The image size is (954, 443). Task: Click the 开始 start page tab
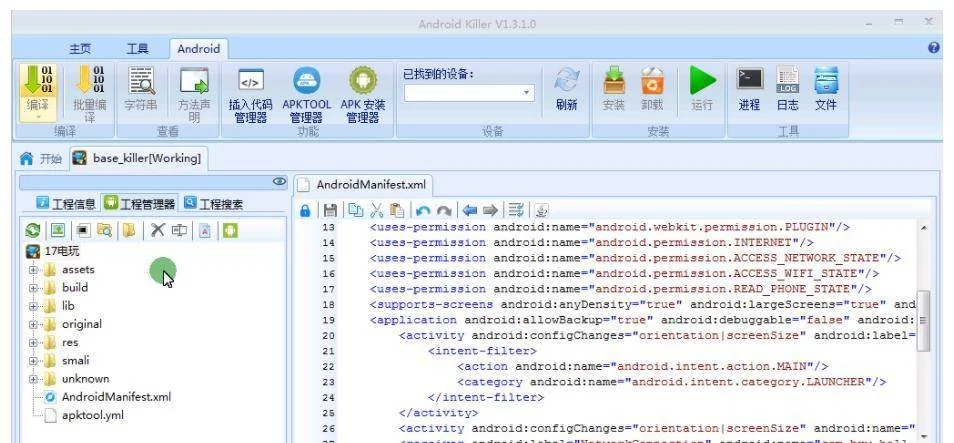[41, 158]
